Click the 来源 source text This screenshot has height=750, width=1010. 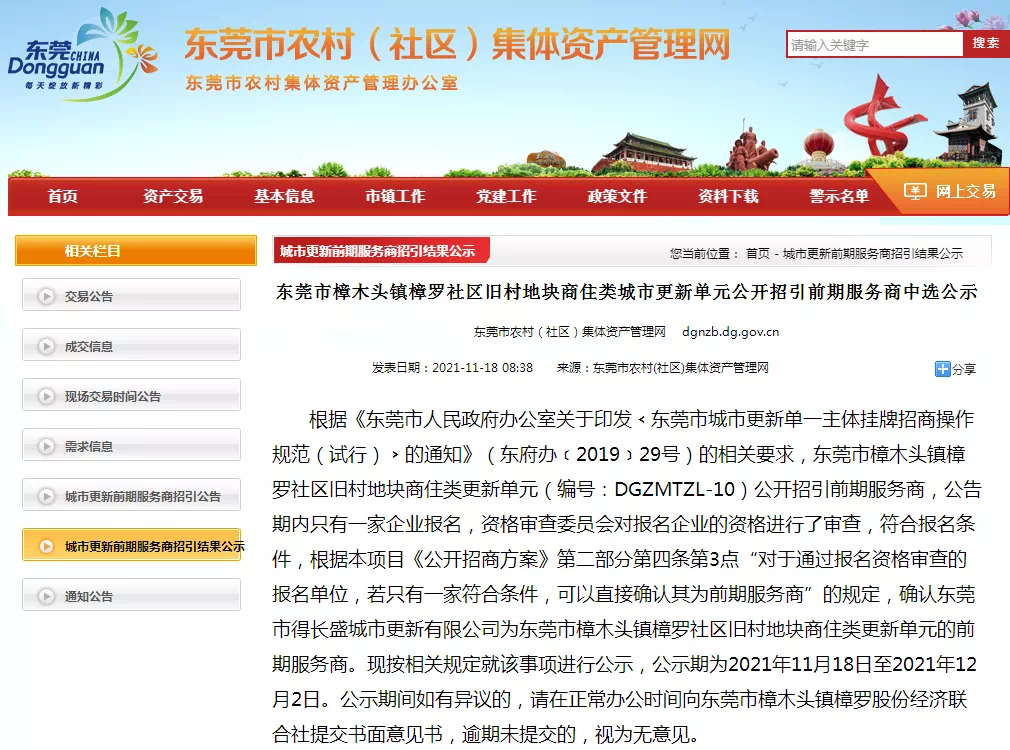pyautogui.click(x=663, y=368)
